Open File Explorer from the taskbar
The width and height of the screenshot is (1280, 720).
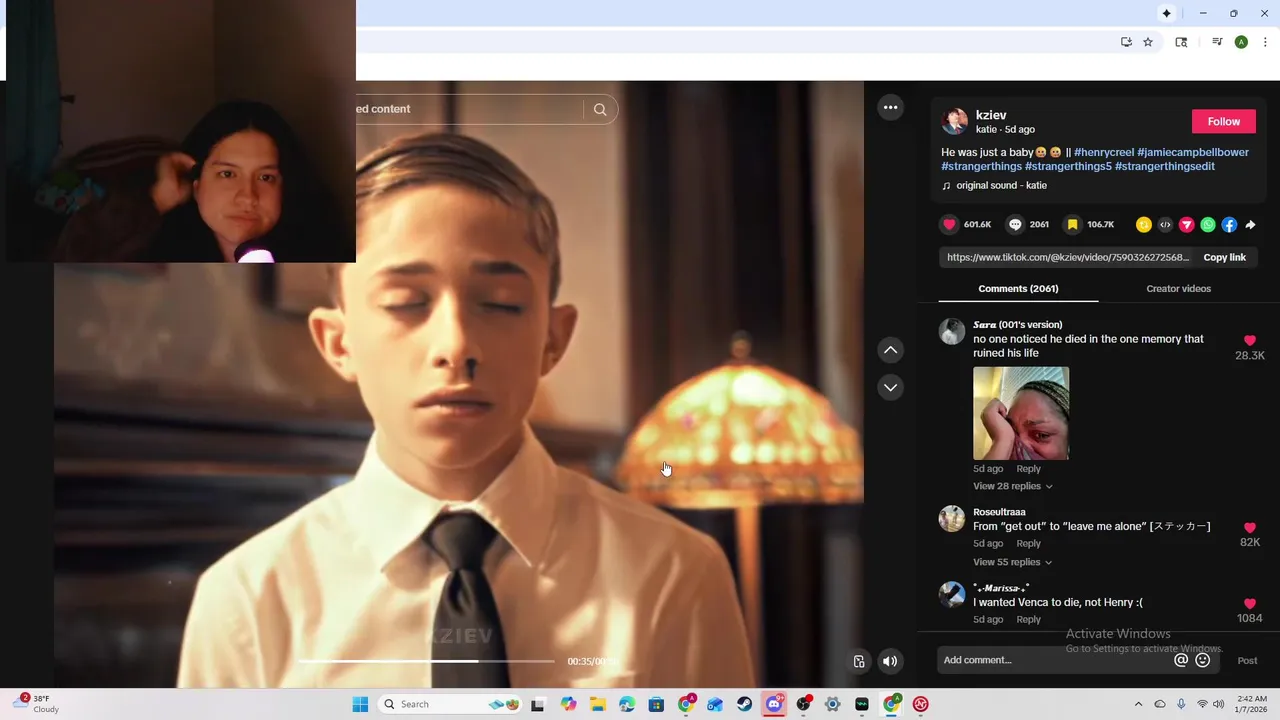coord(598,704)
